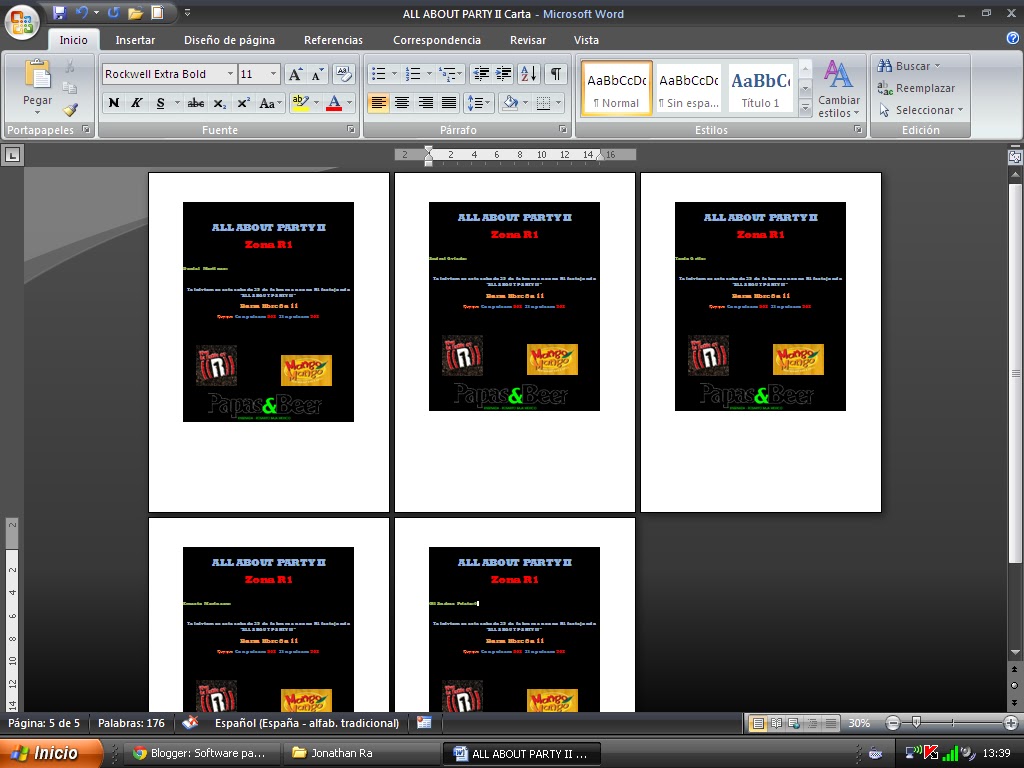Align text left

tap(378, 103)
